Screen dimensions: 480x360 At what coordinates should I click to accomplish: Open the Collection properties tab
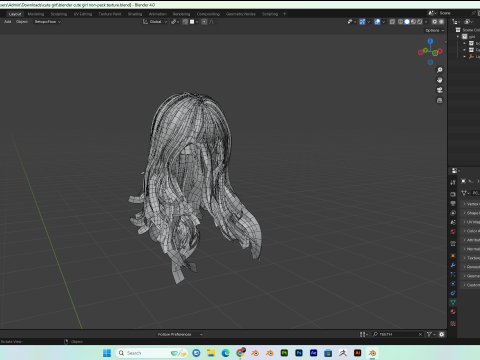(x=453, y=244)
